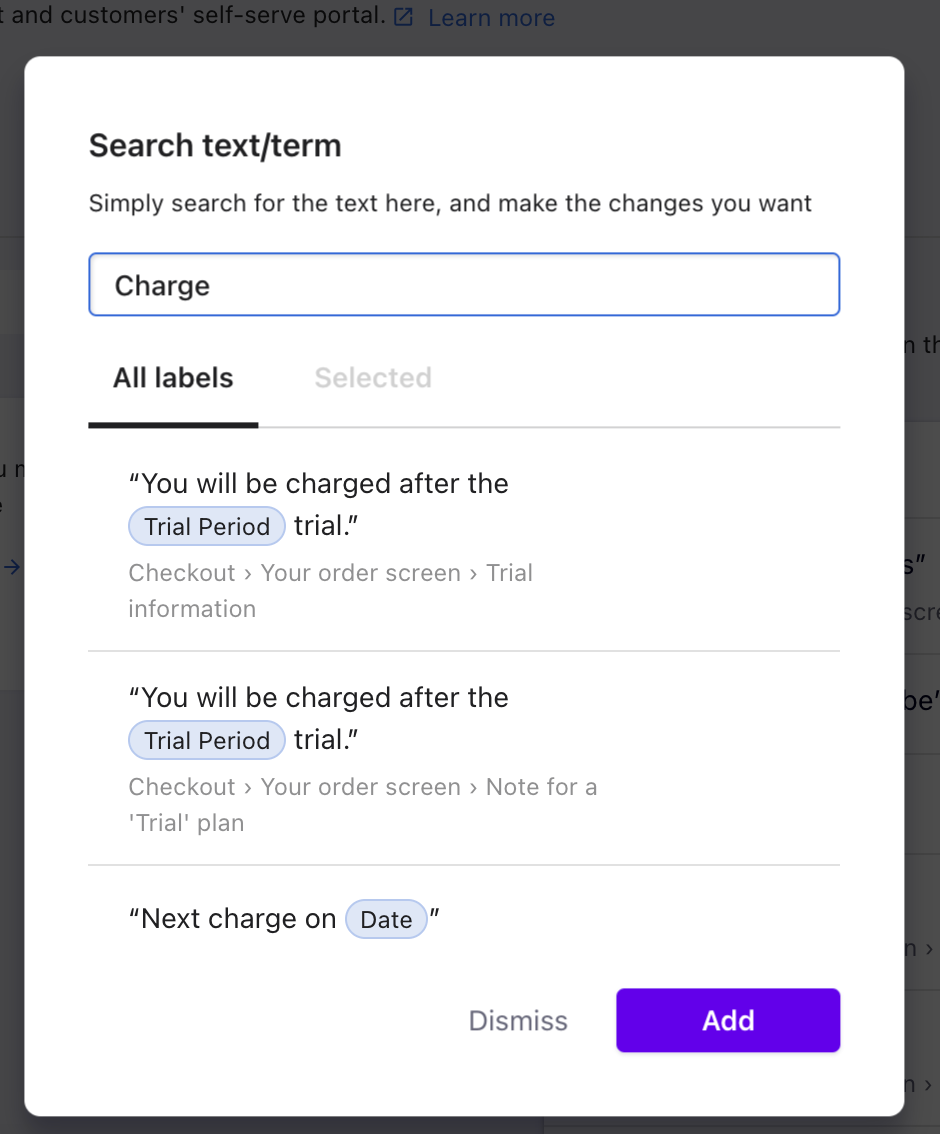Click the lower chevron behind the dialog's right edge
940x1134 pixels.
pos(928,1085)
